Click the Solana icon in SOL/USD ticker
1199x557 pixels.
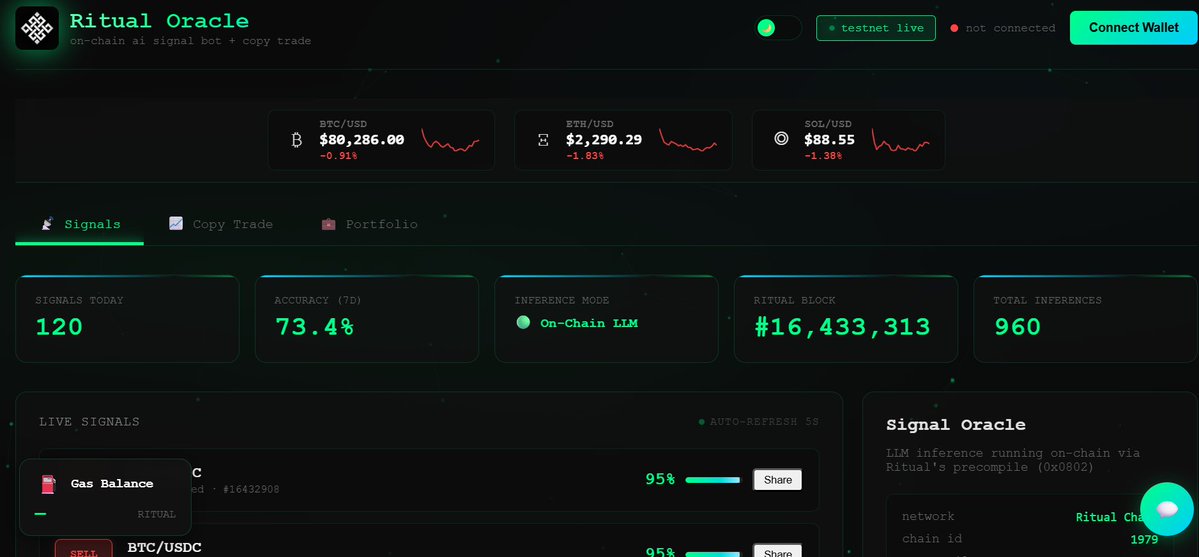[x=781, y=139]
